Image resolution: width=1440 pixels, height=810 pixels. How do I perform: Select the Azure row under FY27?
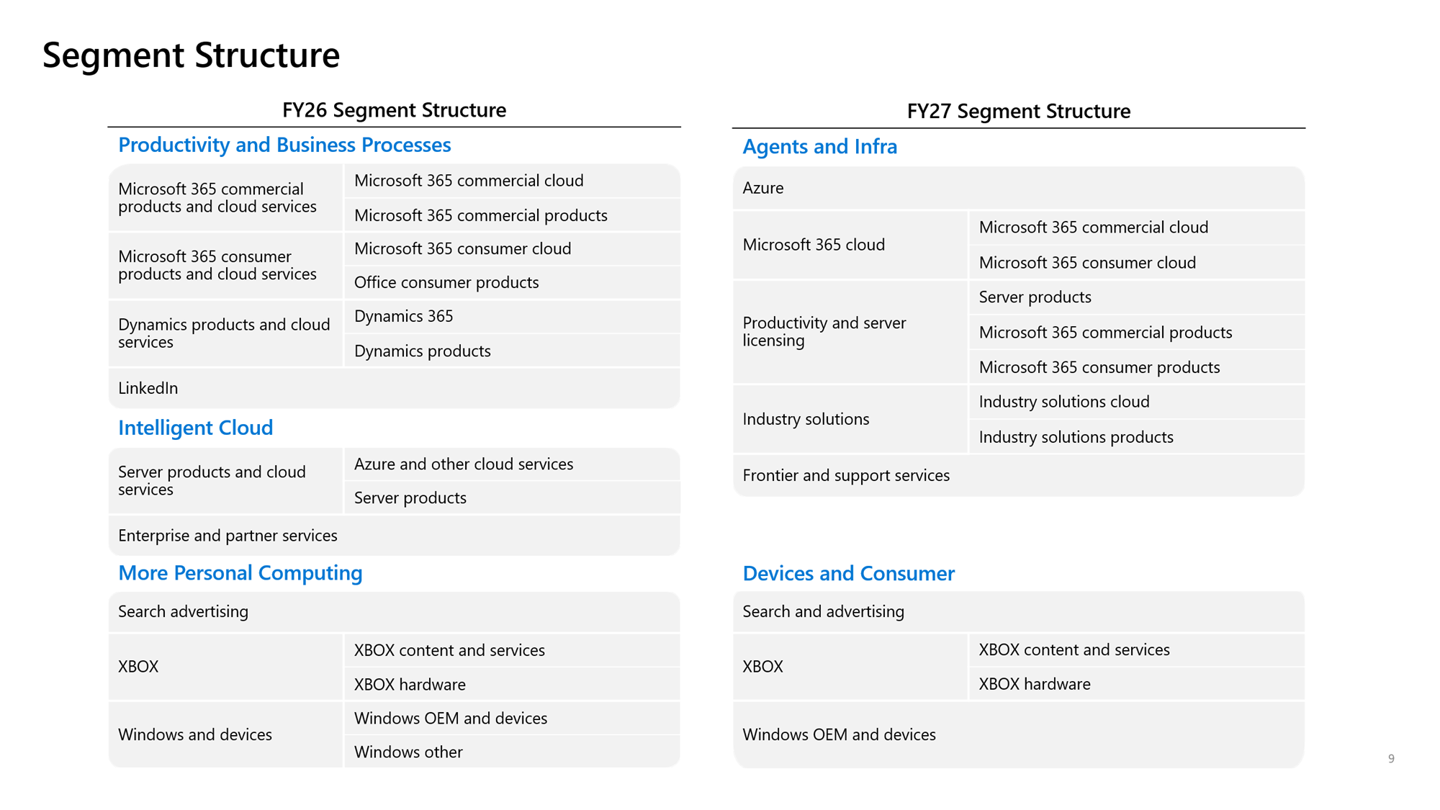point(1018,188)
